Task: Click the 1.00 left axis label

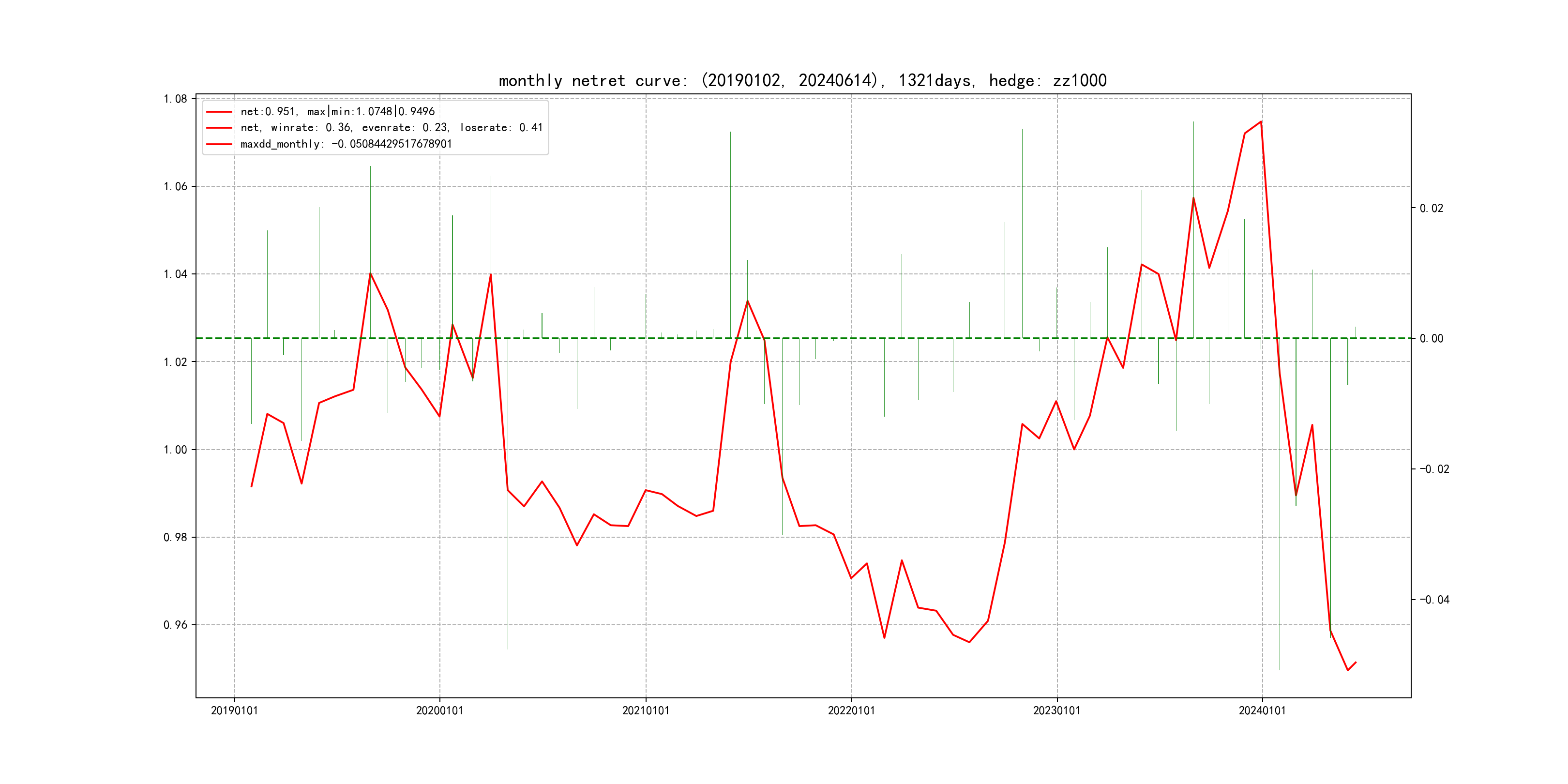Action: point(175,450)
